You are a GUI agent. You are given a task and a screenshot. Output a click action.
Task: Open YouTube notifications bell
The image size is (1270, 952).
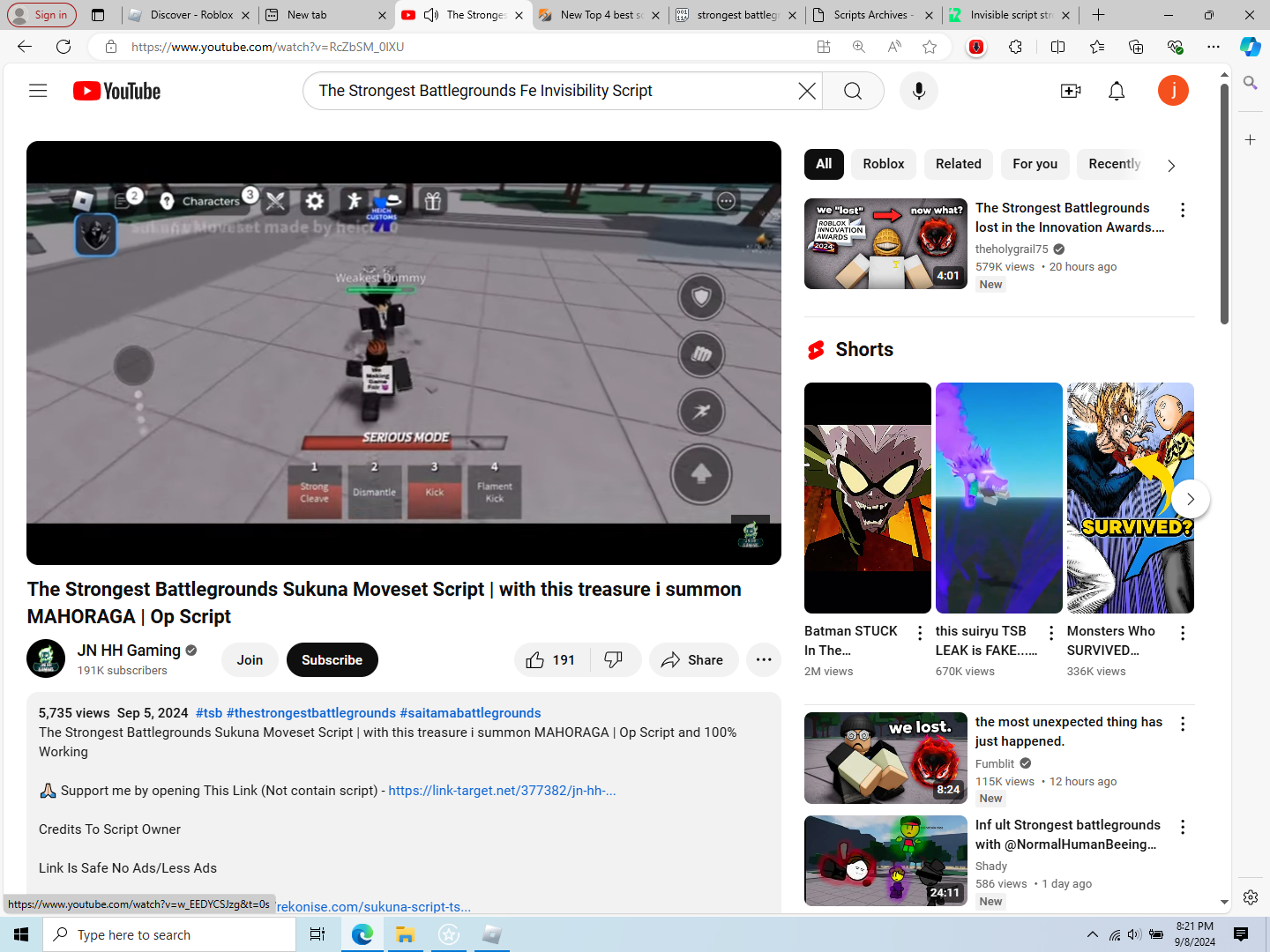click(1117, 91)
